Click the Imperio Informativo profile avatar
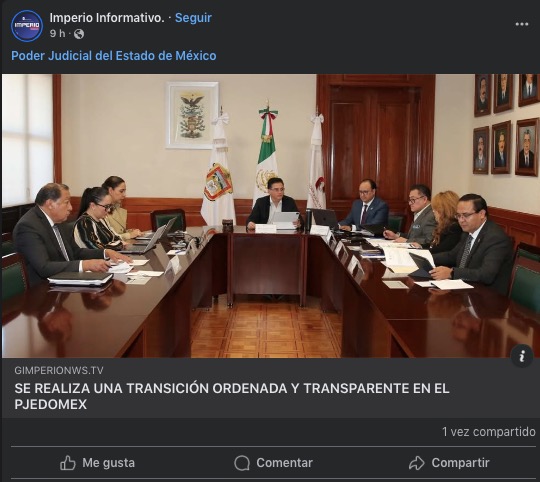 [27, 26]
